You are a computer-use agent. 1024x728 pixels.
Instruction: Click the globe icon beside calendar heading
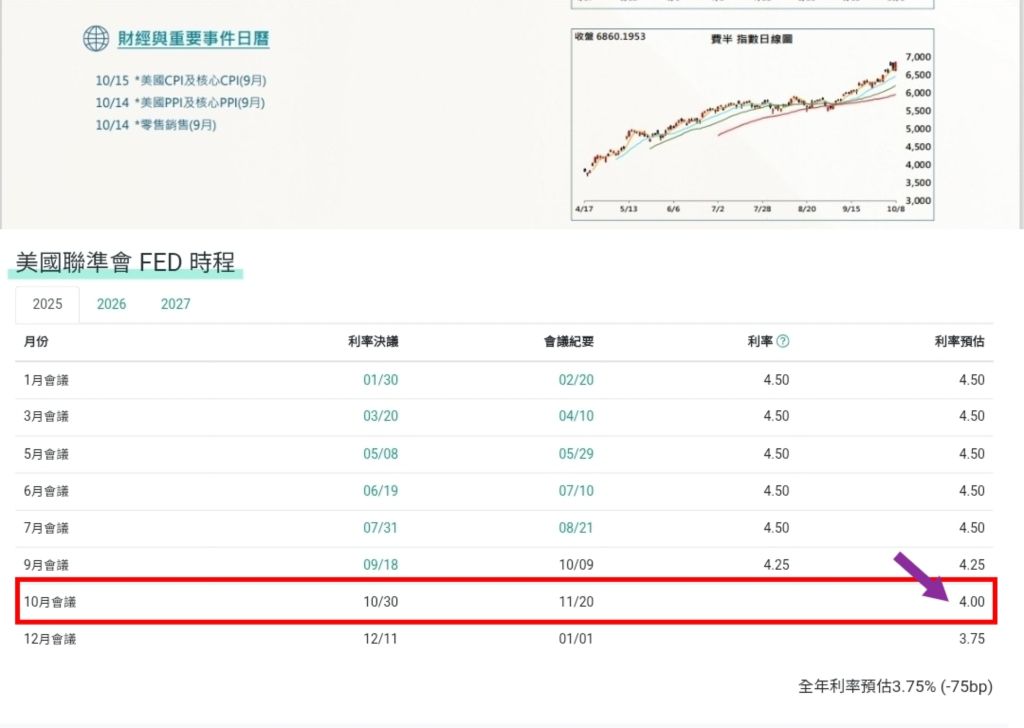(x=96, y=39)
